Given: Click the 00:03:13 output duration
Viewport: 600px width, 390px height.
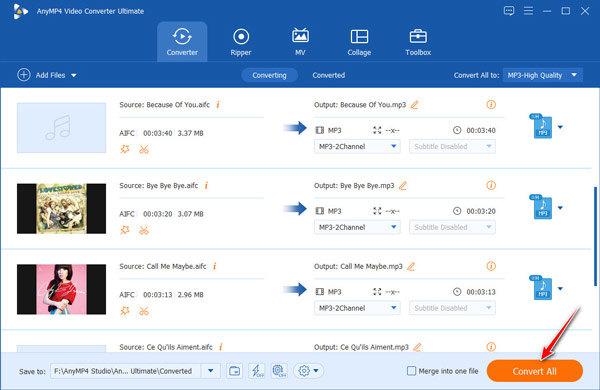Looking at the screenshot, I should coord(481,292).
